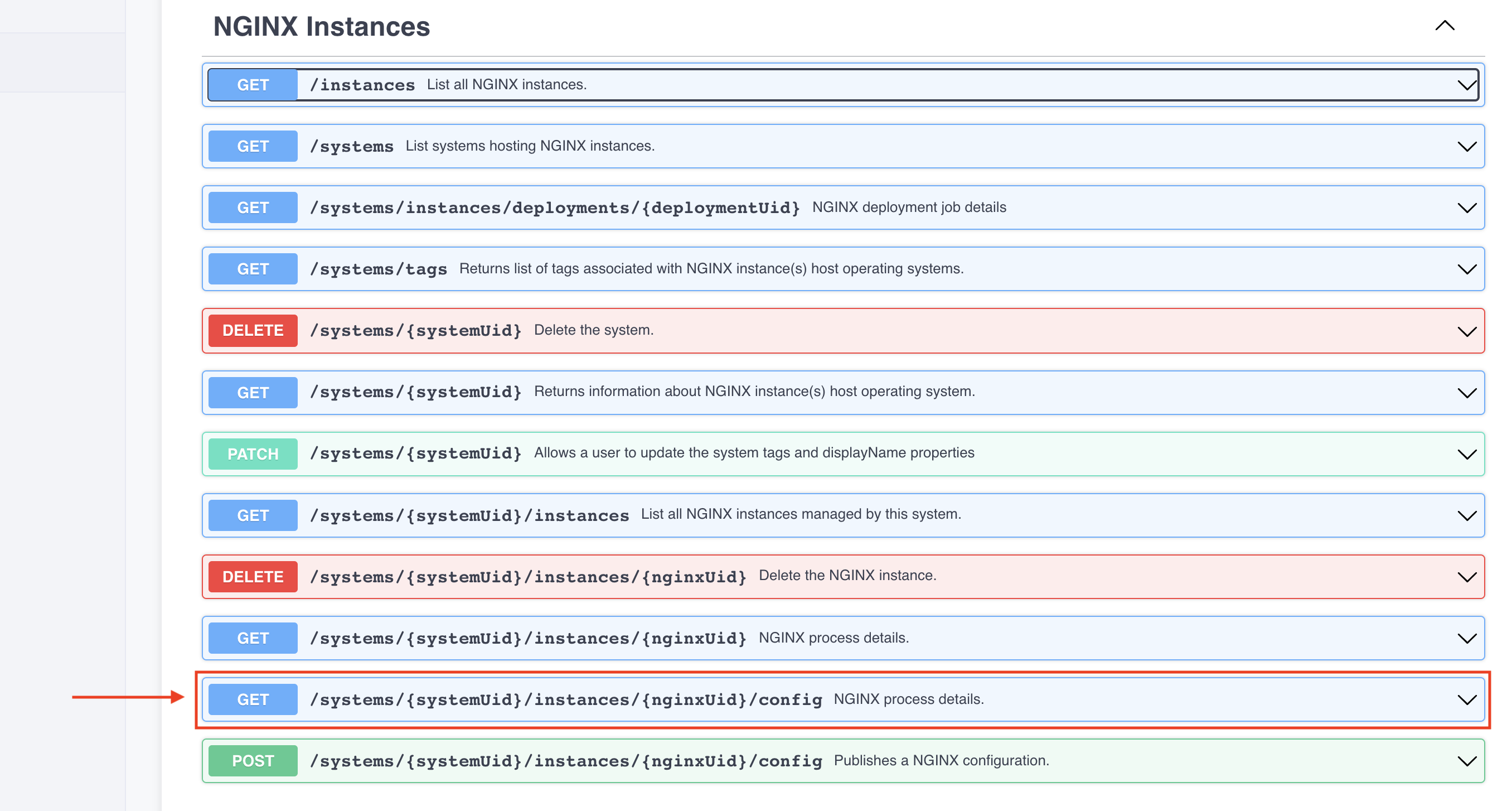Click the POST method badge
Viewport: 1512px width, 811px height.
pos(253,761)
